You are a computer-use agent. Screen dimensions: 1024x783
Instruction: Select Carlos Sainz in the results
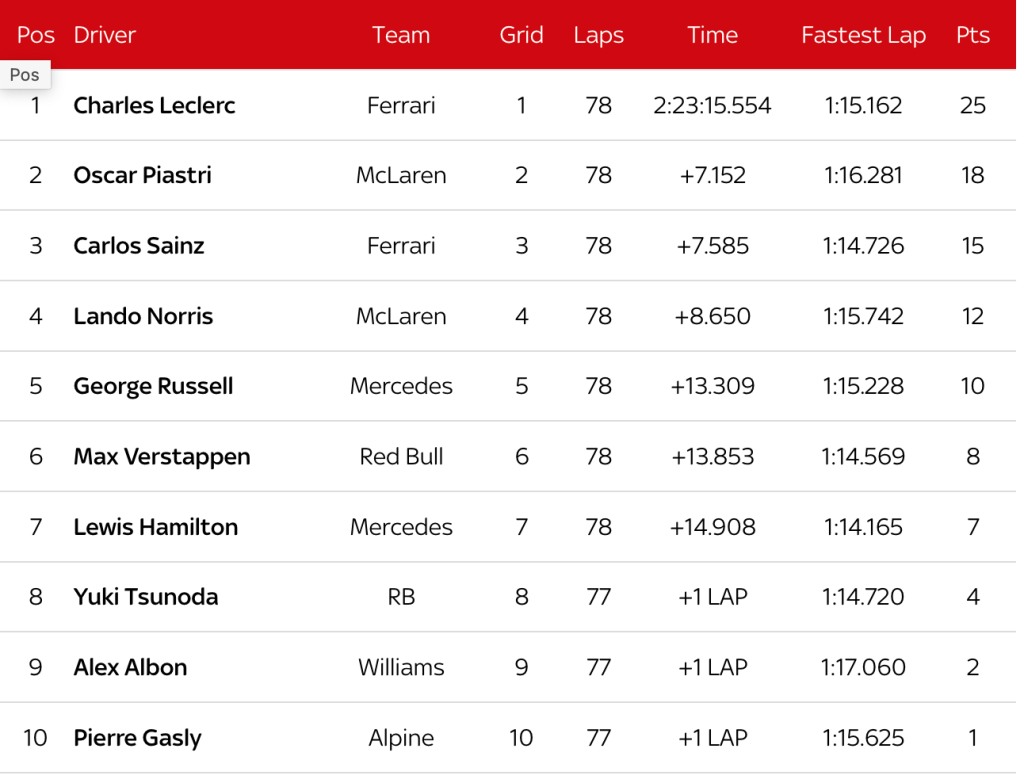click(x=139, y=246)
